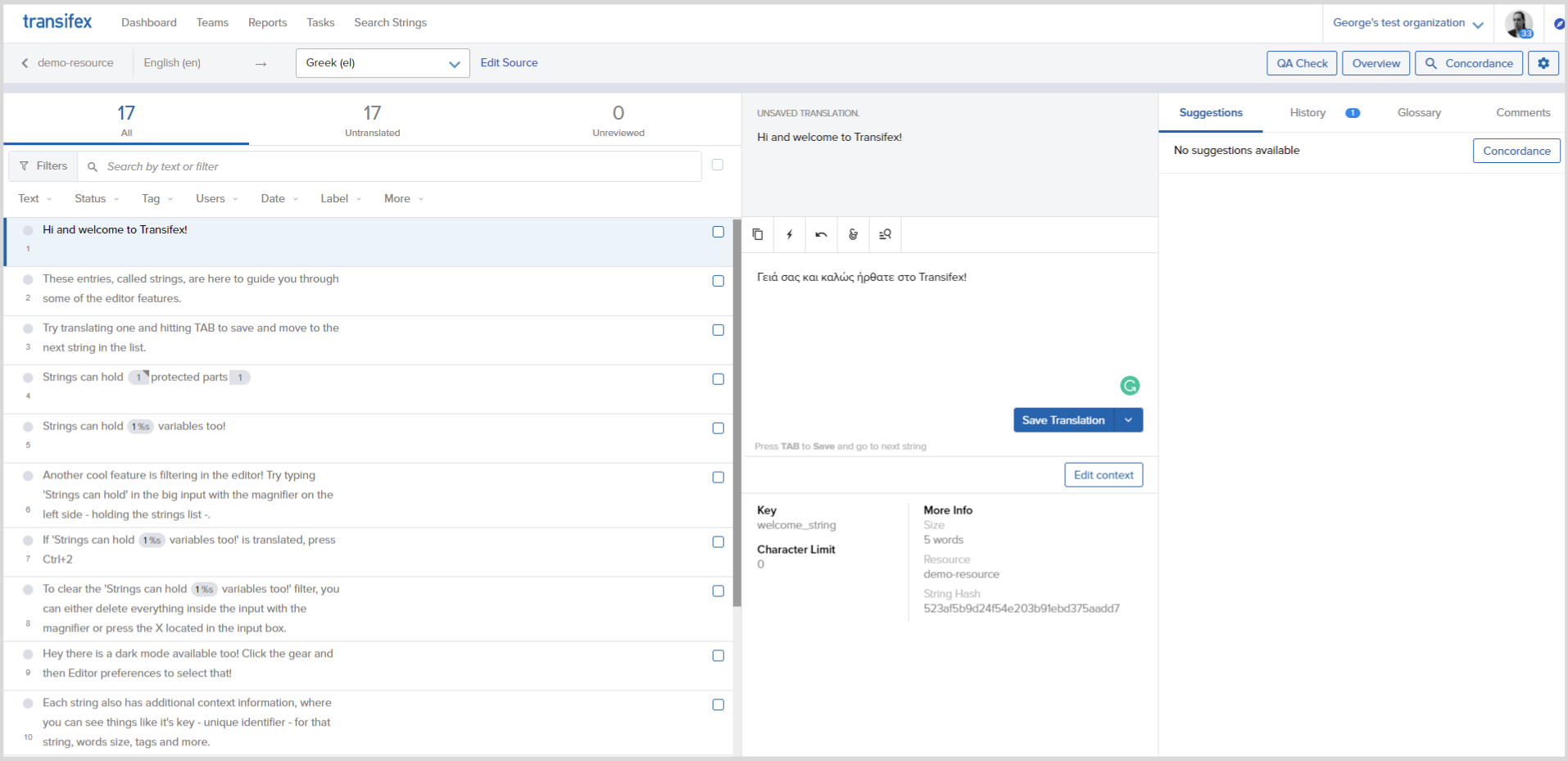This screenshot has width=1568, height=761.
Task: Click Concordance button in Suggestions panel
Action: click(1516, 151)
